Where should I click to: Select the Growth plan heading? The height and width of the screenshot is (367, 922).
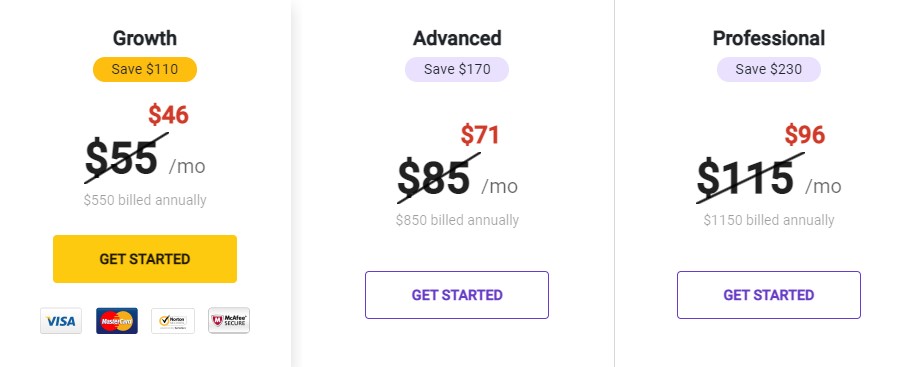[145, 38]
